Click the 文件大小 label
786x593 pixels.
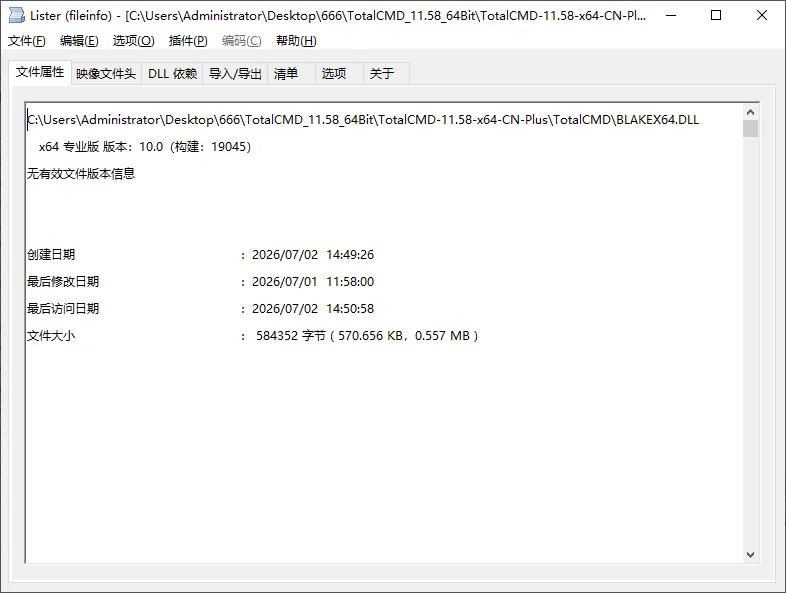click(x=51, y=336)
